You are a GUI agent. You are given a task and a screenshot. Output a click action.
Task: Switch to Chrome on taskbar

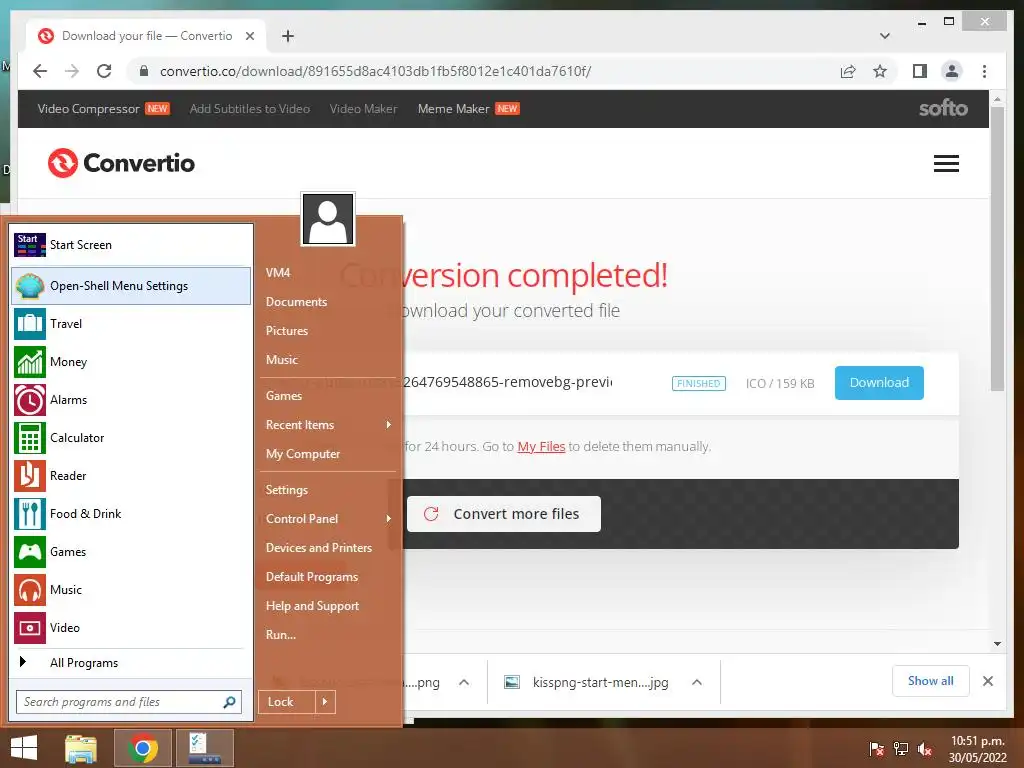pos(143,748)
